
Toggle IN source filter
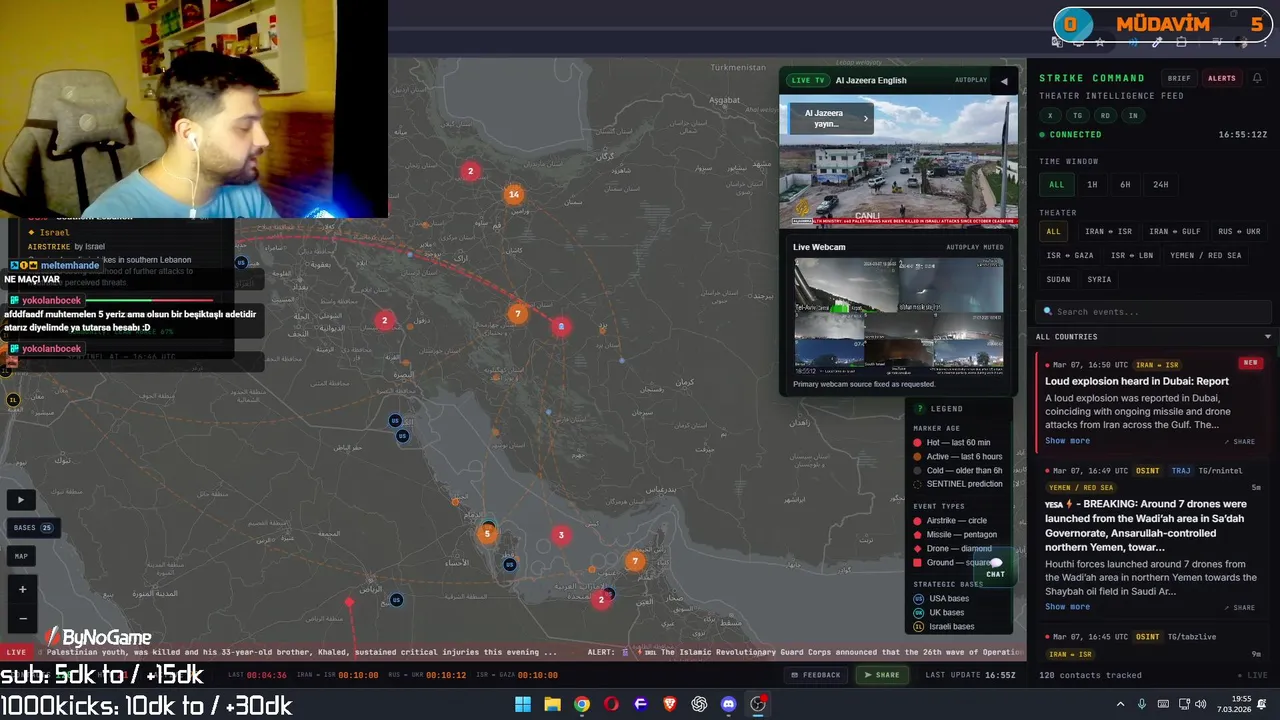(1133, 116)
